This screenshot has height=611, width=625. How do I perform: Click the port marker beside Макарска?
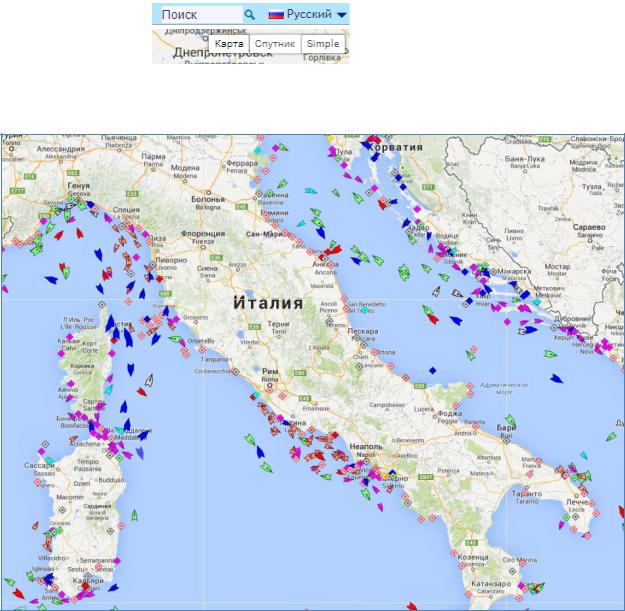tap(493, 272)
